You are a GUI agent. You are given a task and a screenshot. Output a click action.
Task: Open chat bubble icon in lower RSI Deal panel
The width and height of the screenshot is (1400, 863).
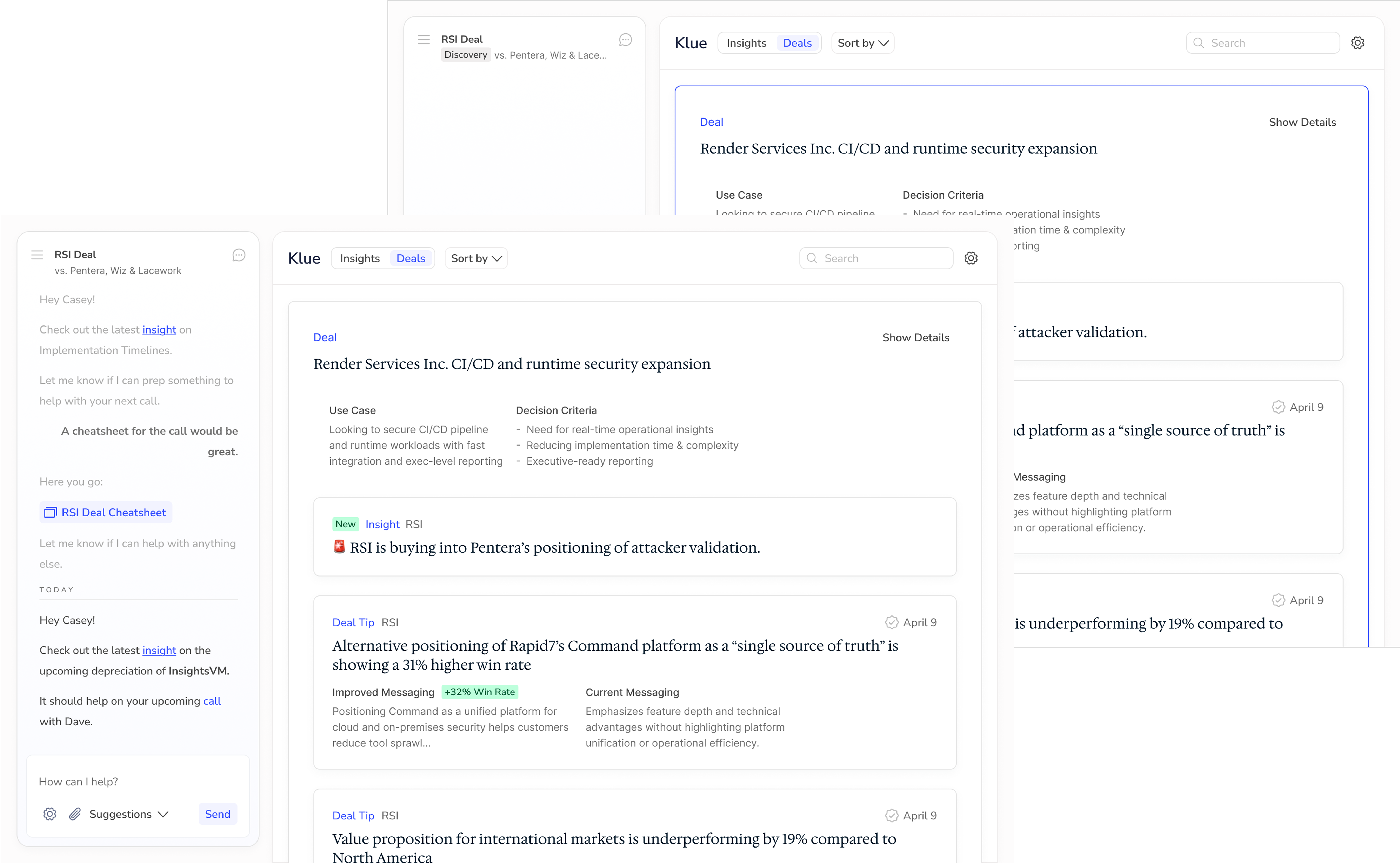click(x=239, y=255)
